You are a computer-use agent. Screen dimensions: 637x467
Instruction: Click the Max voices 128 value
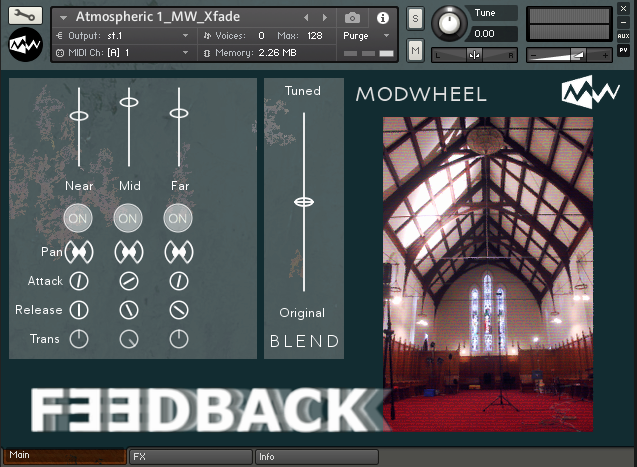(x=315, y=36)
